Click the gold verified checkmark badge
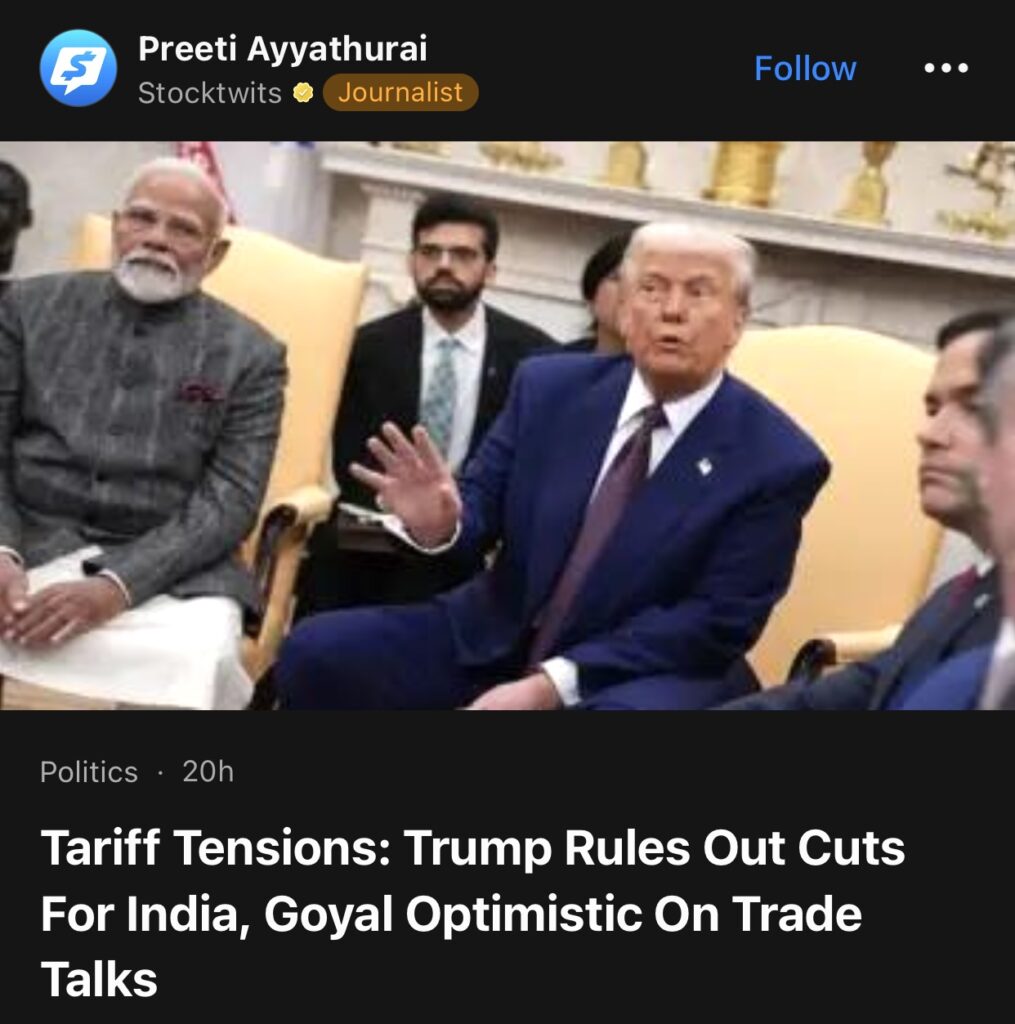The image size is (1015, 1024). coord(302,93)
